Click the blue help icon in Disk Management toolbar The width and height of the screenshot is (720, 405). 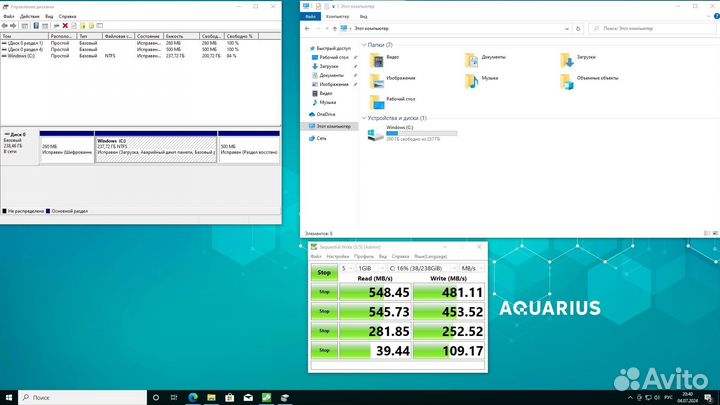[36, 26]
